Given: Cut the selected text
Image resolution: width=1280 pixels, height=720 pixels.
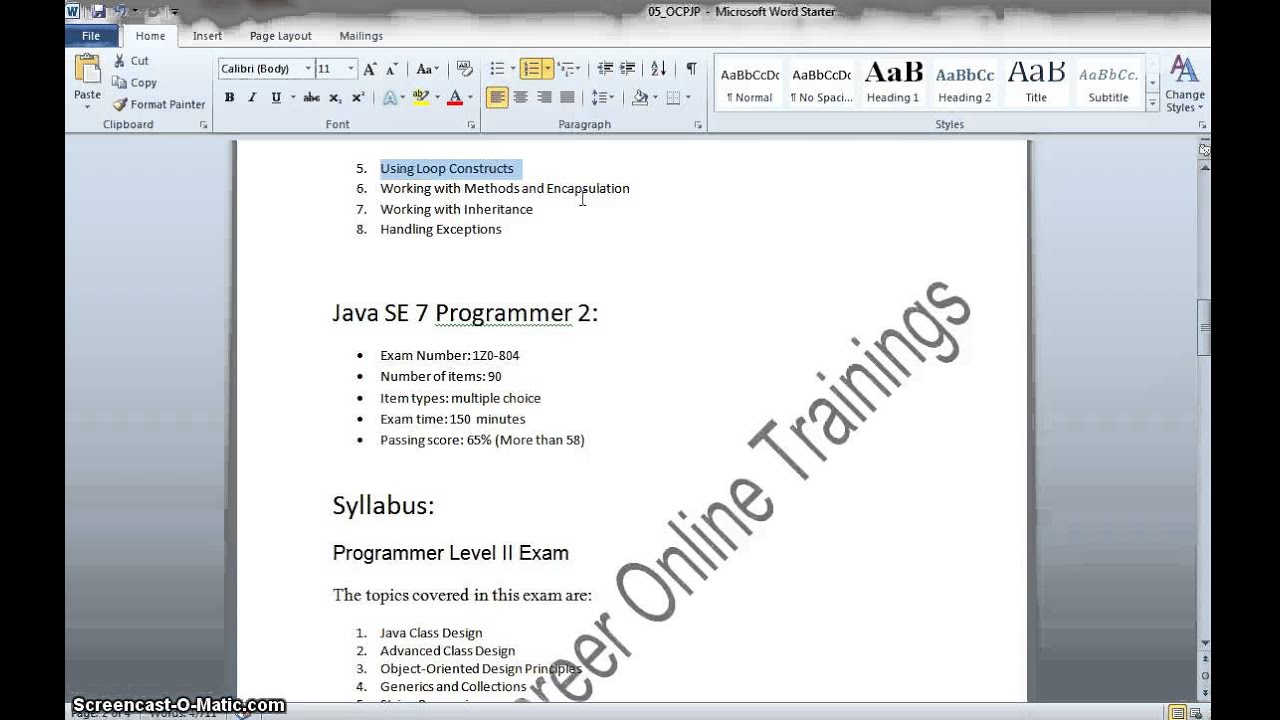Looking at the screenshot, I should (130, 61).
